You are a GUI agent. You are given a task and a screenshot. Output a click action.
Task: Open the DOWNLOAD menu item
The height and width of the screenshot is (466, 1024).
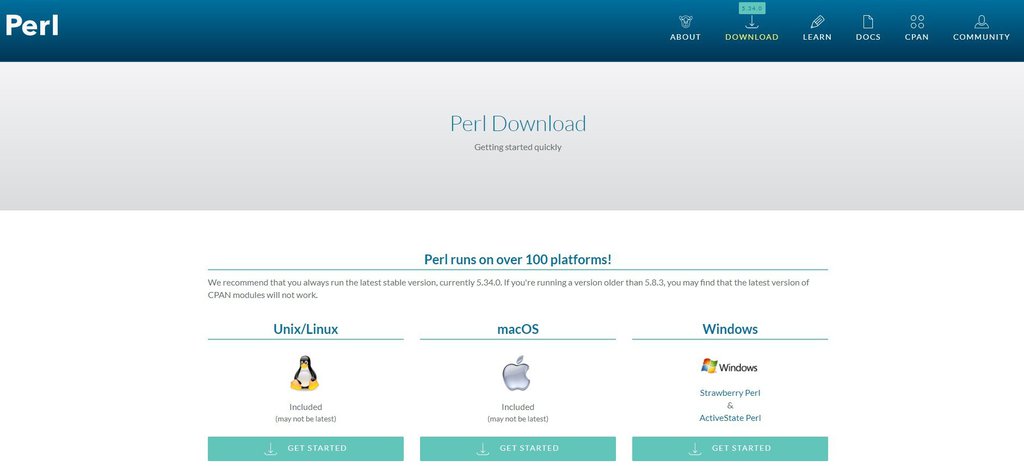[x=752, y=37]
